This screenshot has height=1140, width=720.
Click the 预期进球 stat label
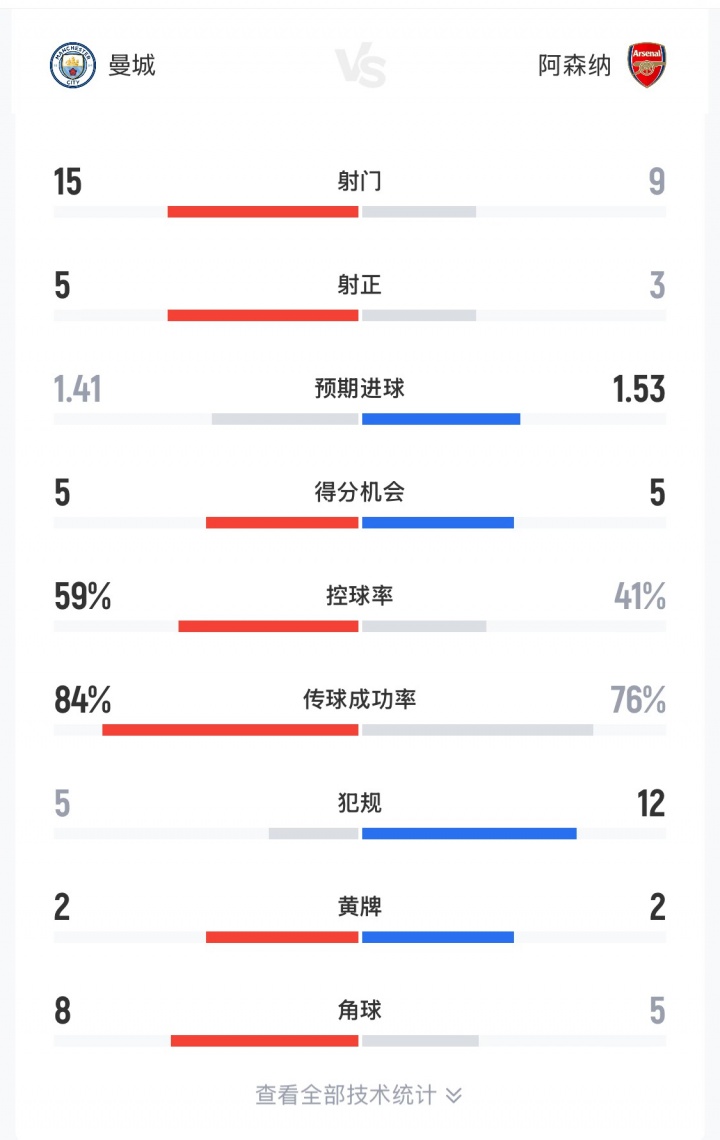coord(360,389)
